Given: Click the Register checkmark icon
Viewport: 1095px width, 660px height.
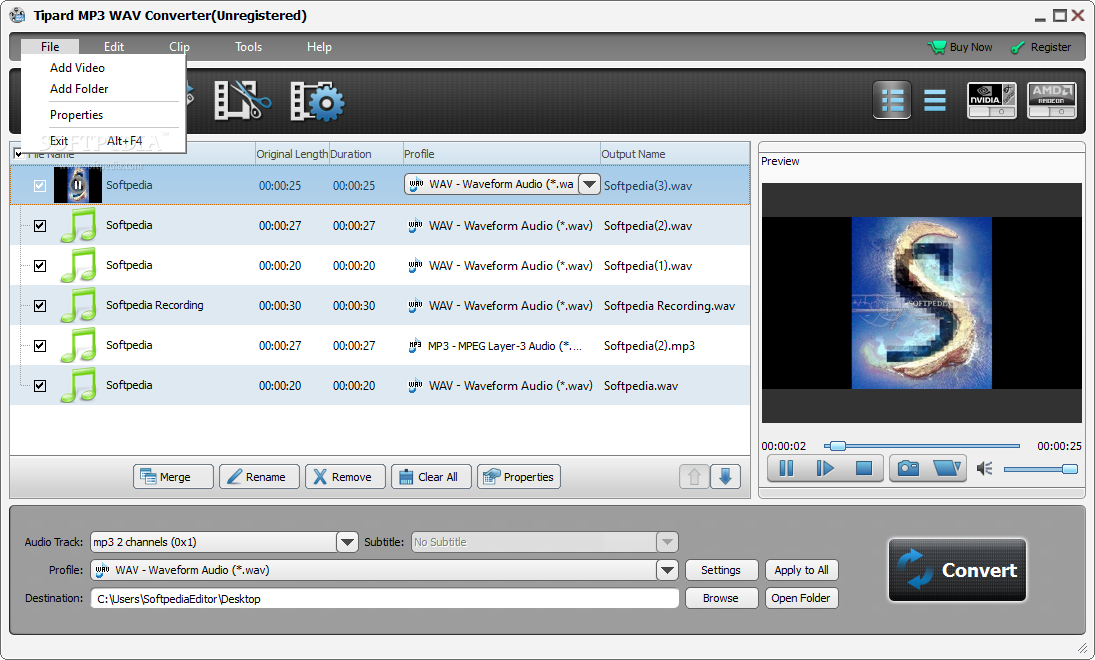Looking at the screenshot, I should pos(1017,47).
